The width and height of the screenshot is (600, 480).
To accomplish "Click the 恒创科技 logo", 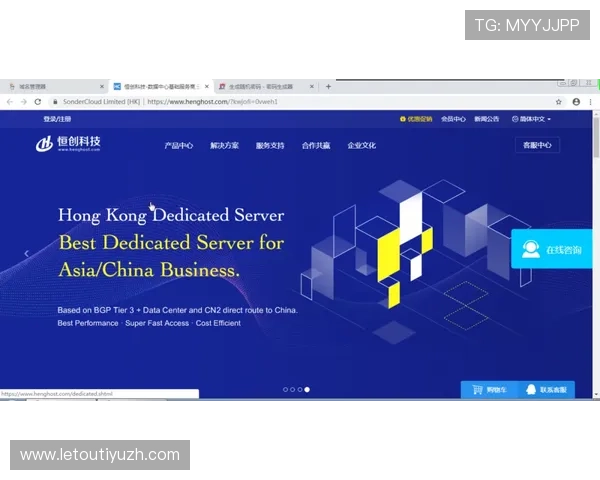I will click(68, 144).
